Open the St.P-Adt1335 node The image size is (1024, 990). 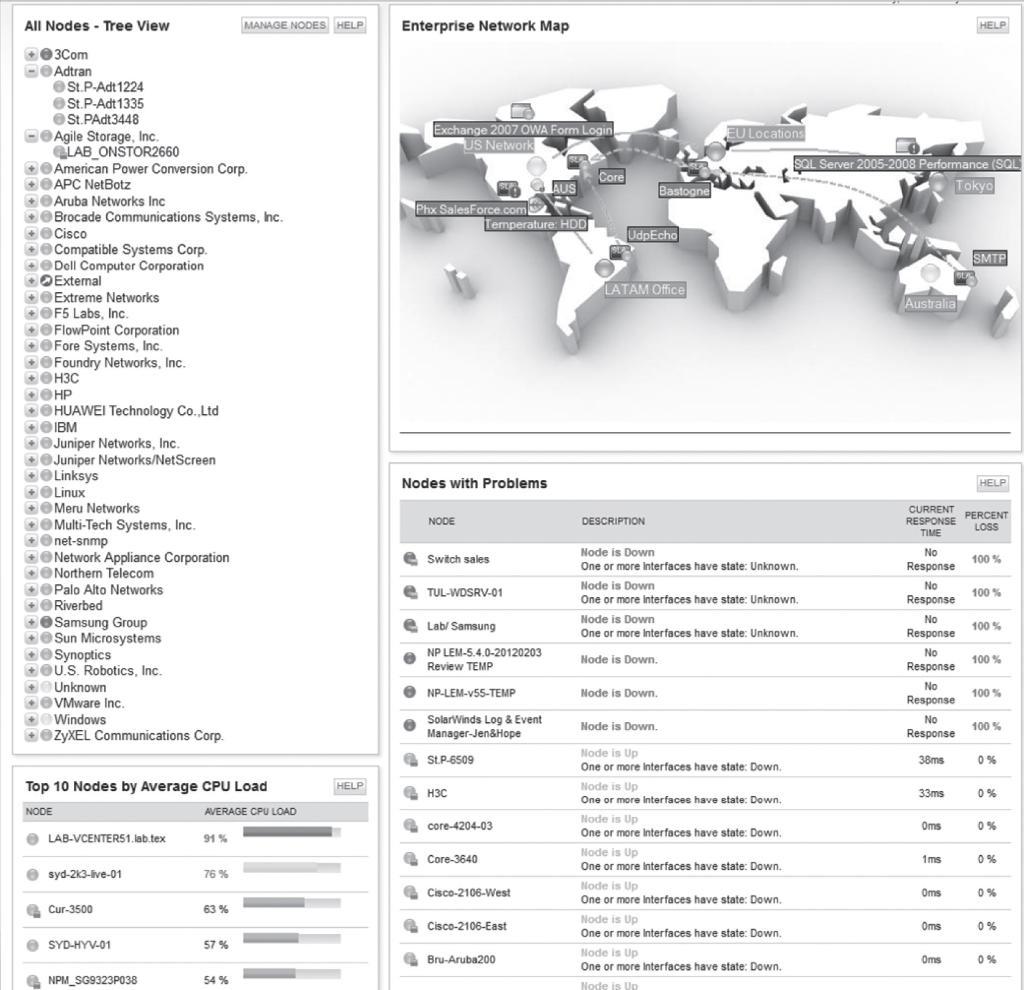(105, 103)
